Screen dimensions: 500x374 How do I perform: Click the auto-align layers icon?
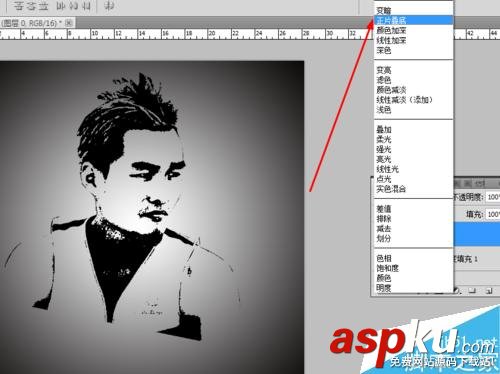109,6
